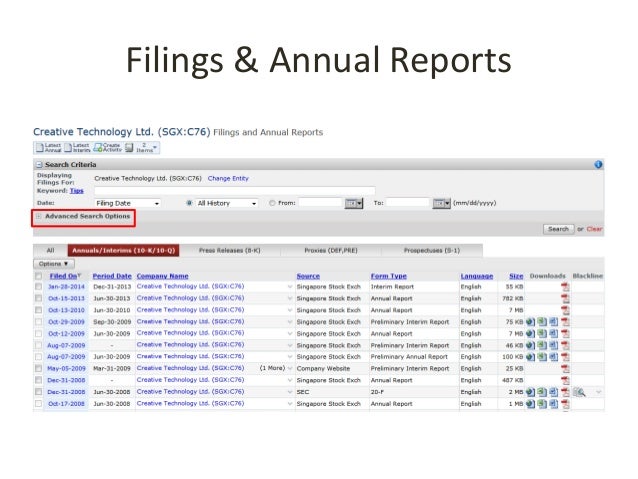
Task: Sort by the Form Type column header
Action: coord(389,276)
